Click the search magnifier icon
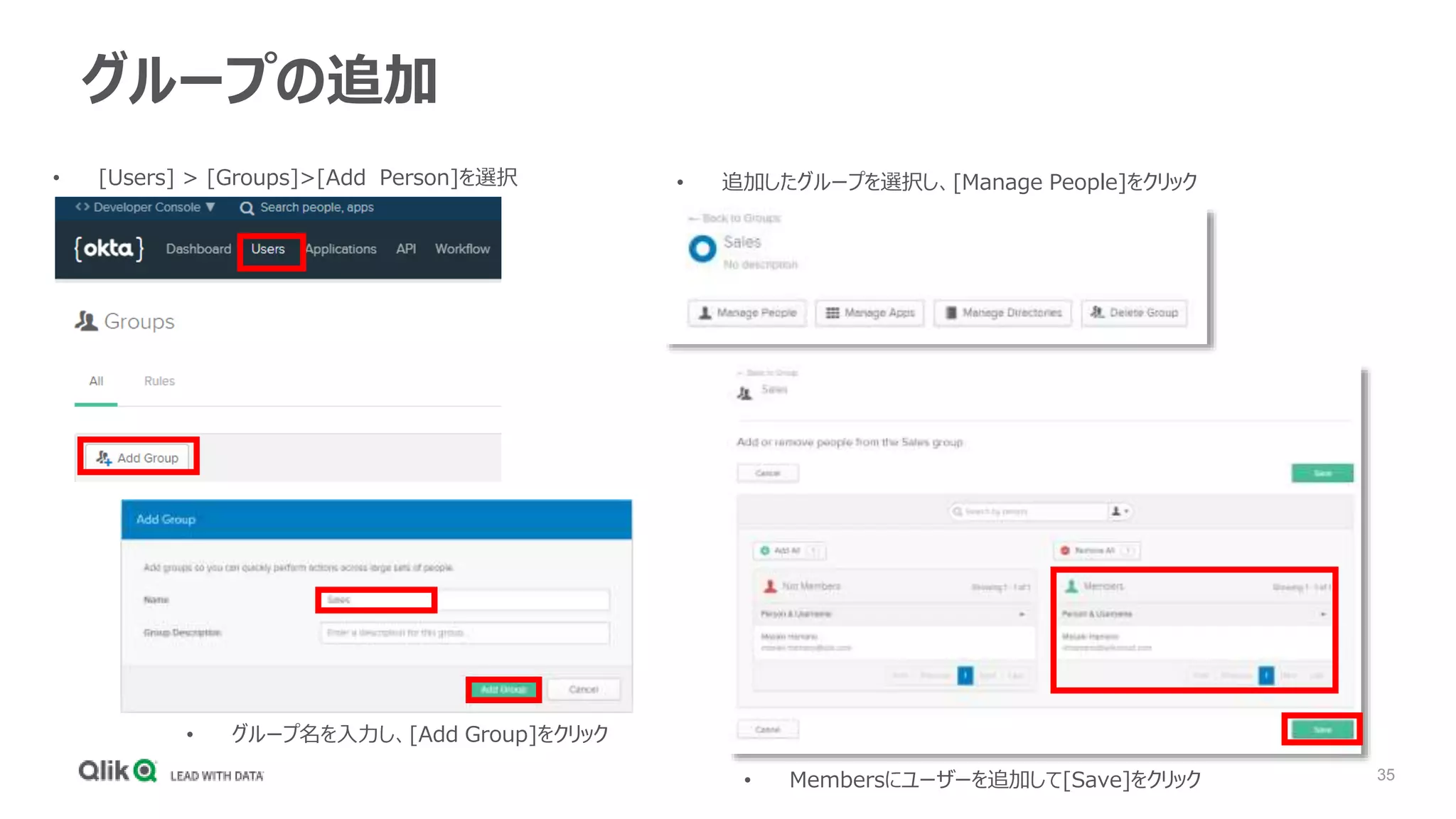 pyautogui.click(x=247, y=208)
